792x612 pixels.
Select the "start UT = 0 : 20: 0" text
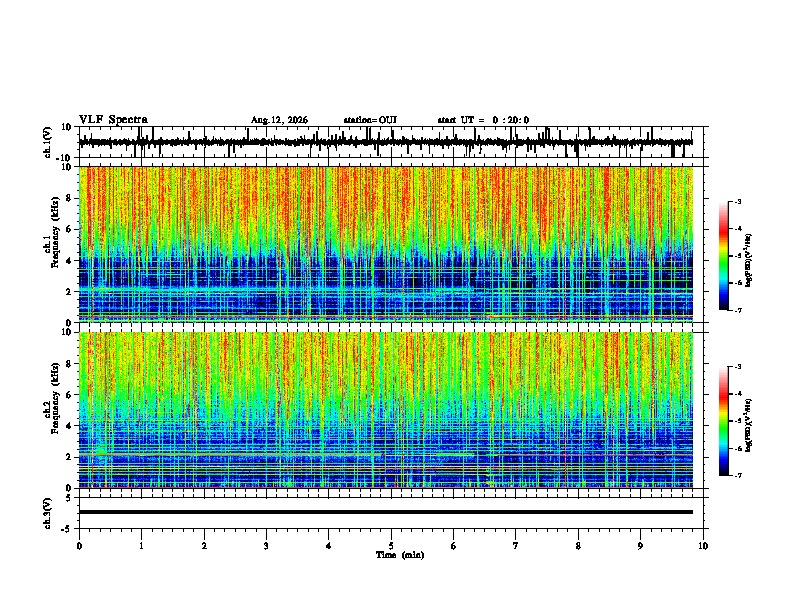tap(483, 120)
